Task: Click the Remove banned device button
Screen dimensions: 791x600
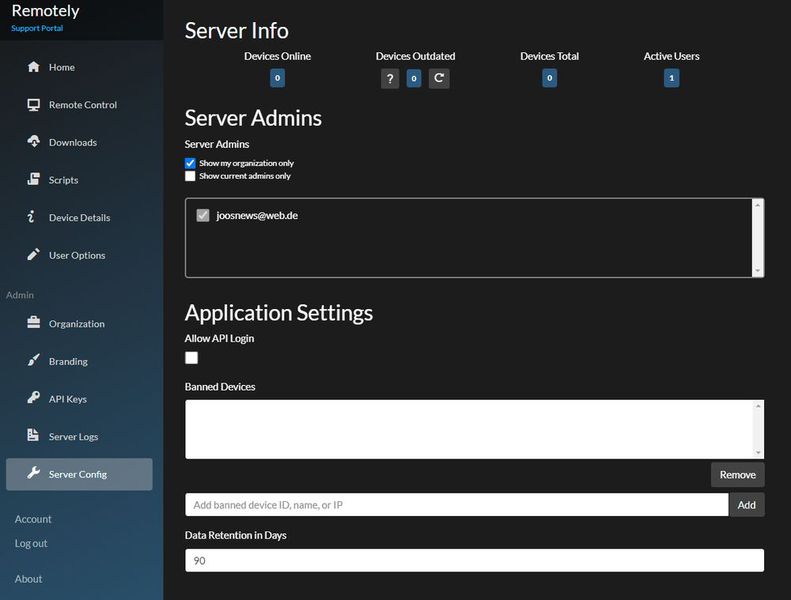Action: click(x=738, y=474)
